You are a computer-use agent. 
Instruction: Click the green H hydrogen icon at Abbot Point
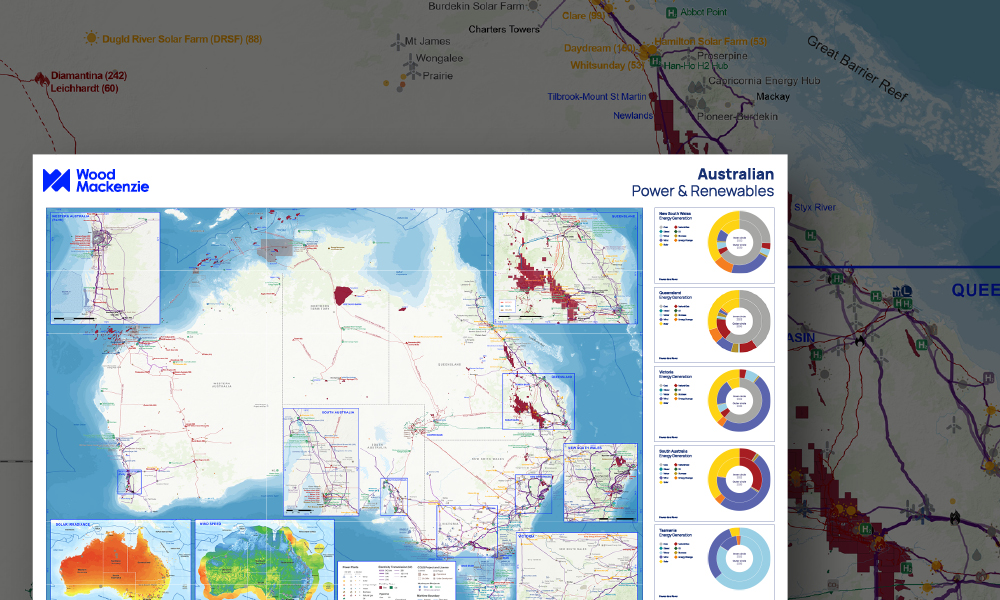(x=670, y=13)
